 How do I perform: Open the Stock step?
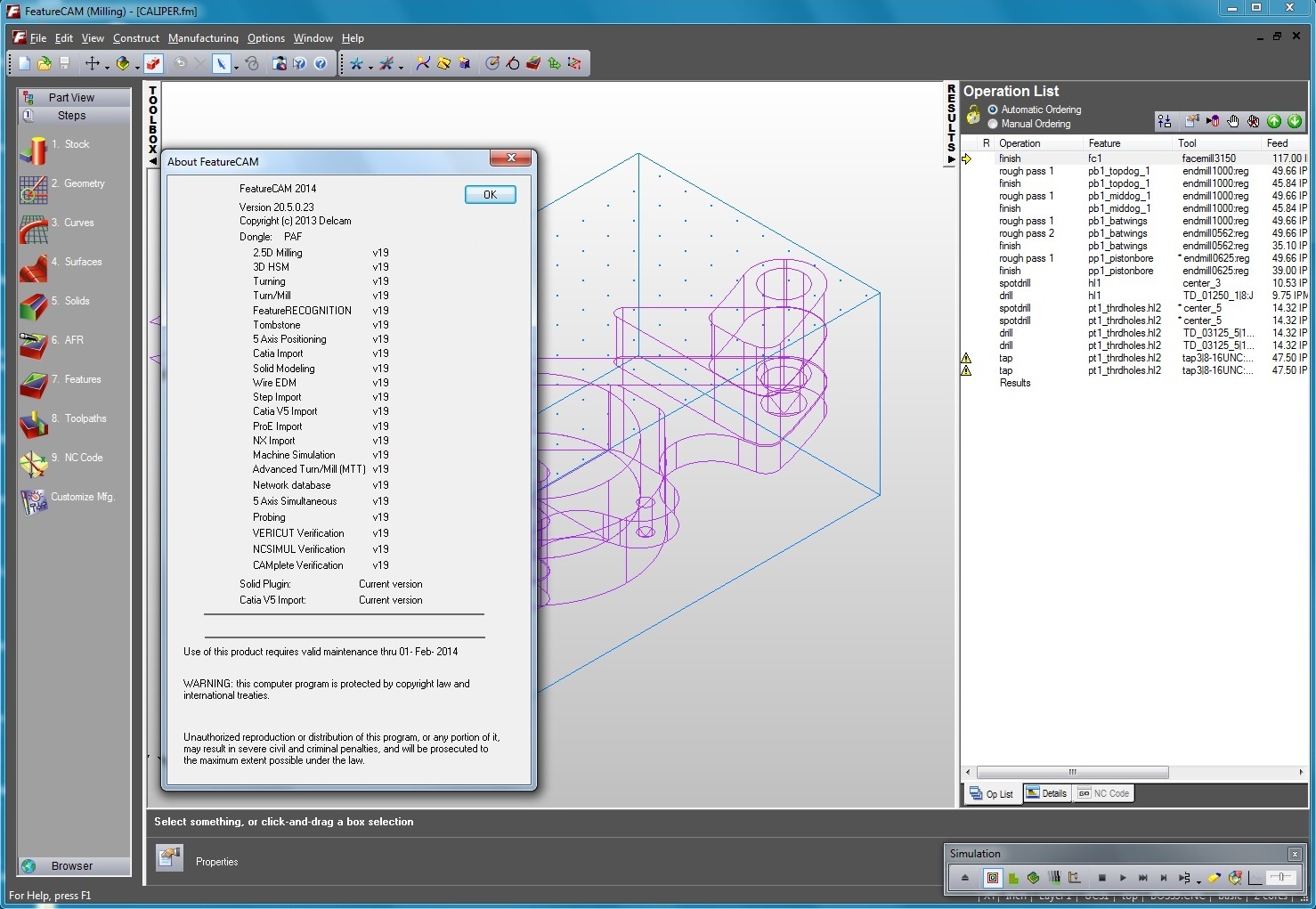(55, 150)
